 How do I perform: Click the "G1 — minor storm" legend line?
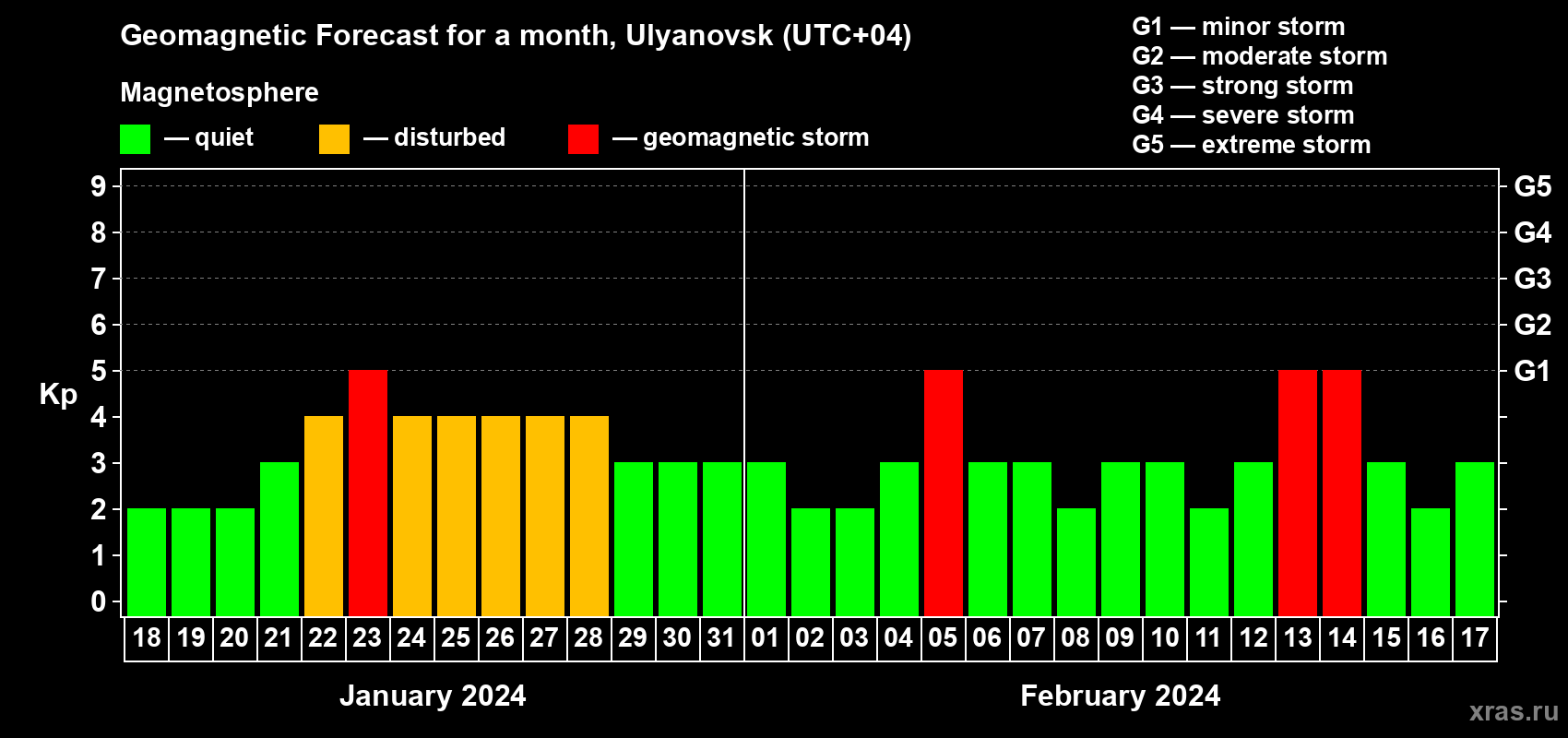click(x=1239, y=27)
